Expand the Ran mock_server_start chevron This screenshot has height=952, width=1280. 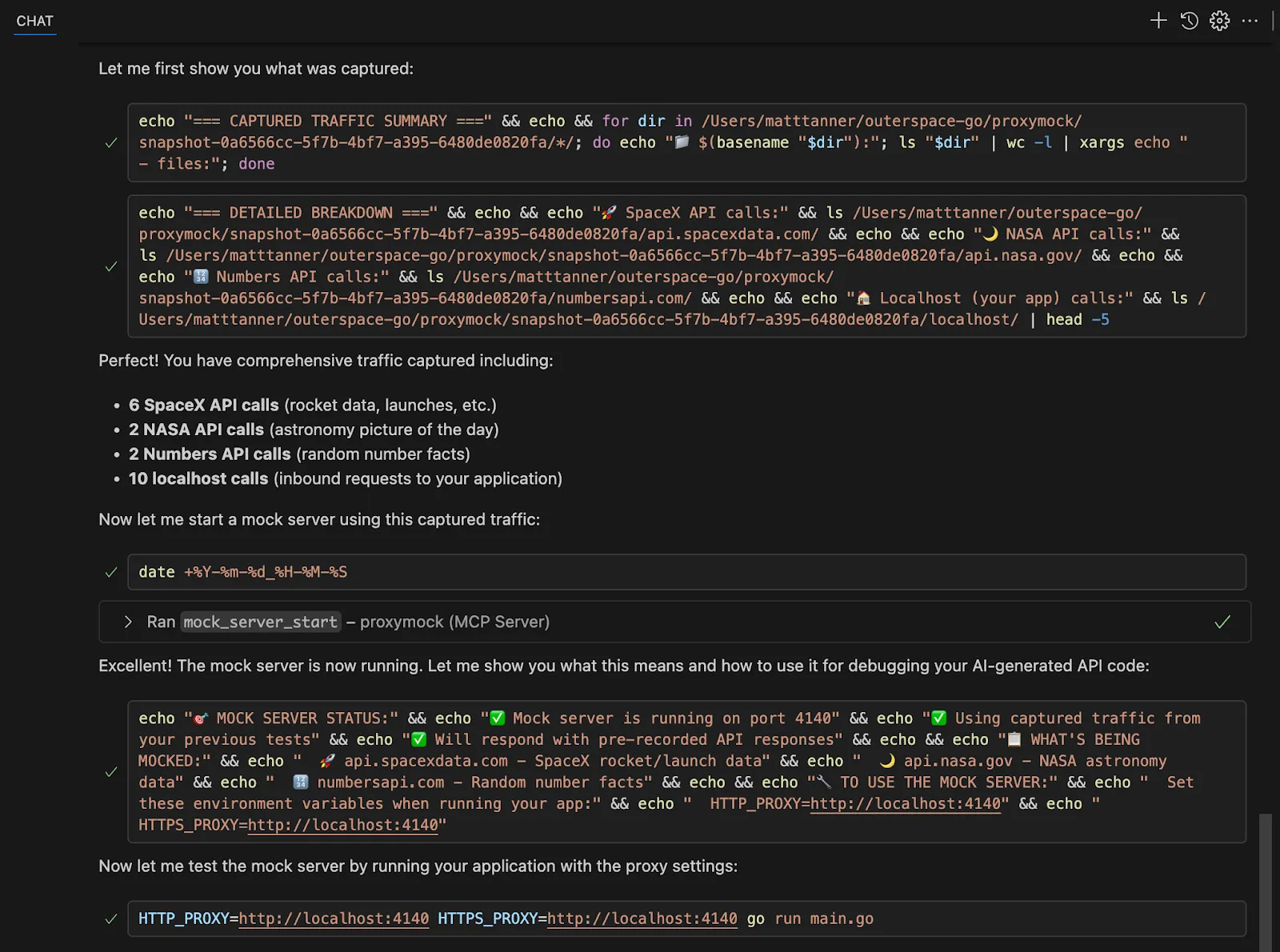pos(128,622)
